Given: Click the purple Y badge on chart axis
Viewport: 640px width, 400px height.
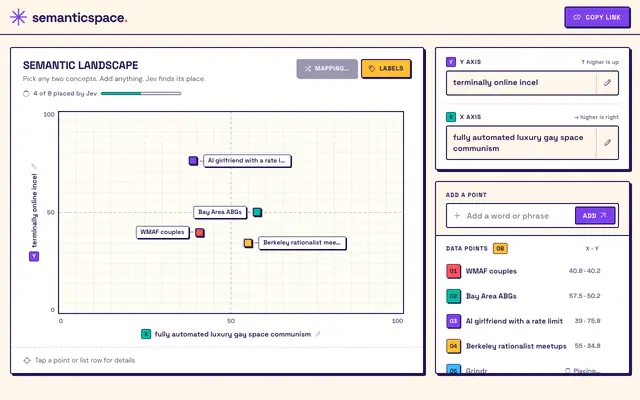Looking at the screenshot, I should 34,256.
